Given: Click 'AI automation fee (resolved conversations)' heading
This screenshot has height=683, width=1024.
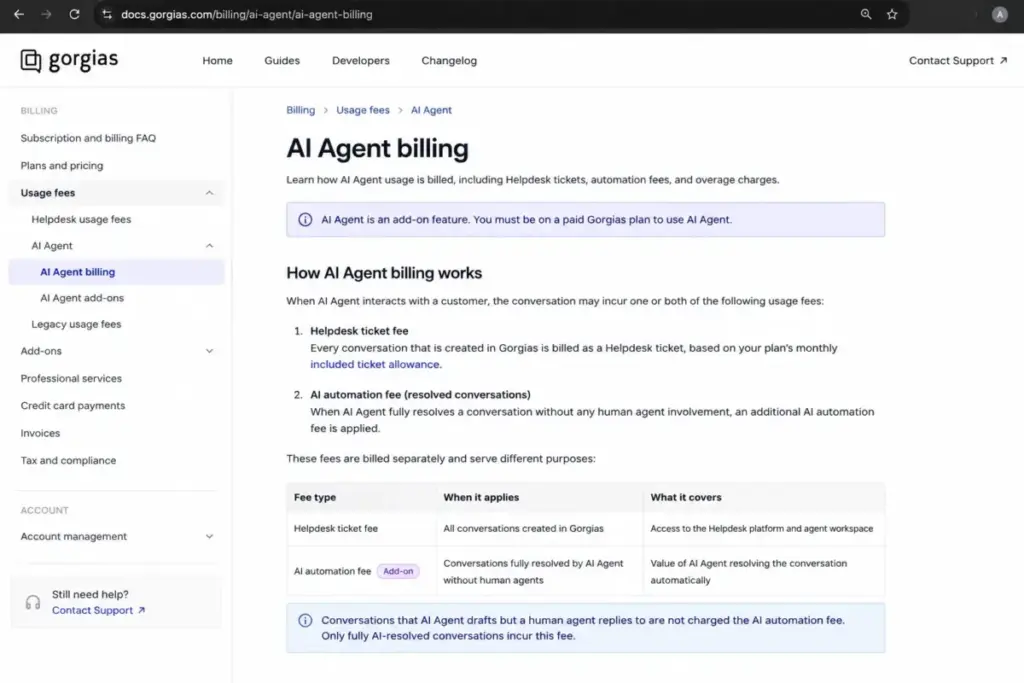Looking at the screenshot, I should pyautogui.click(x=421, y=395).
